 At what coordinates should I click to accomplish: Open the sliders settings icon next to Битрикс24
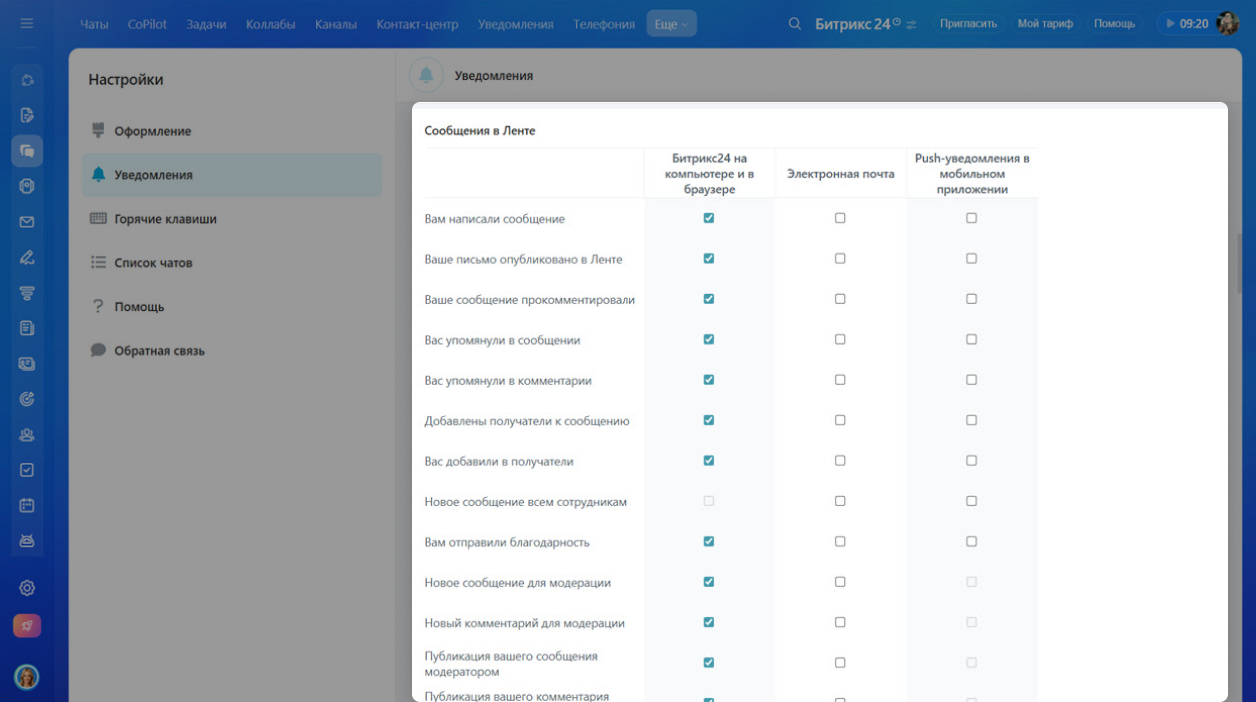click(x=911, y=24)
